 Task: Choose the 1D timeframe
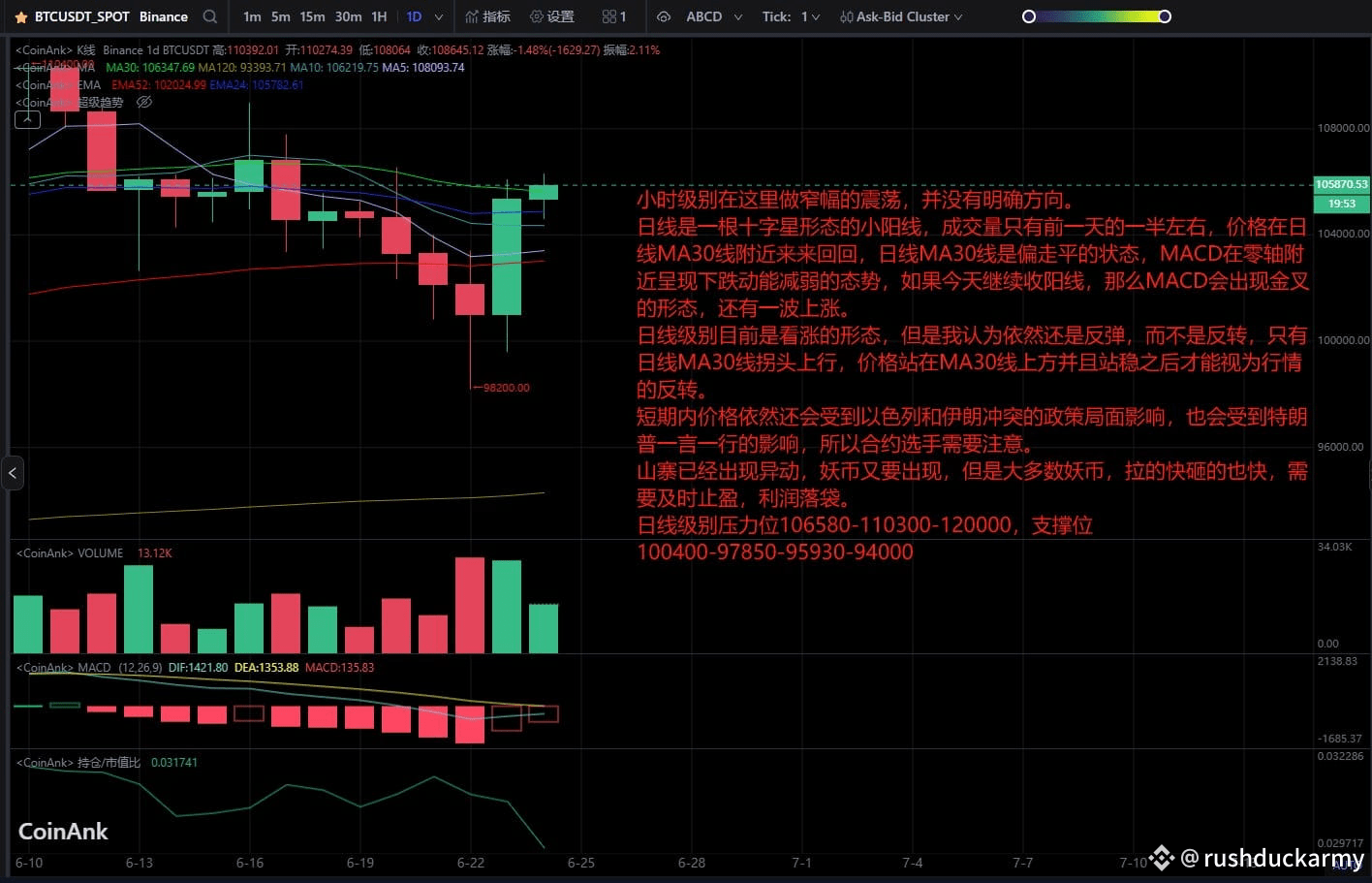tap(414, 16)
